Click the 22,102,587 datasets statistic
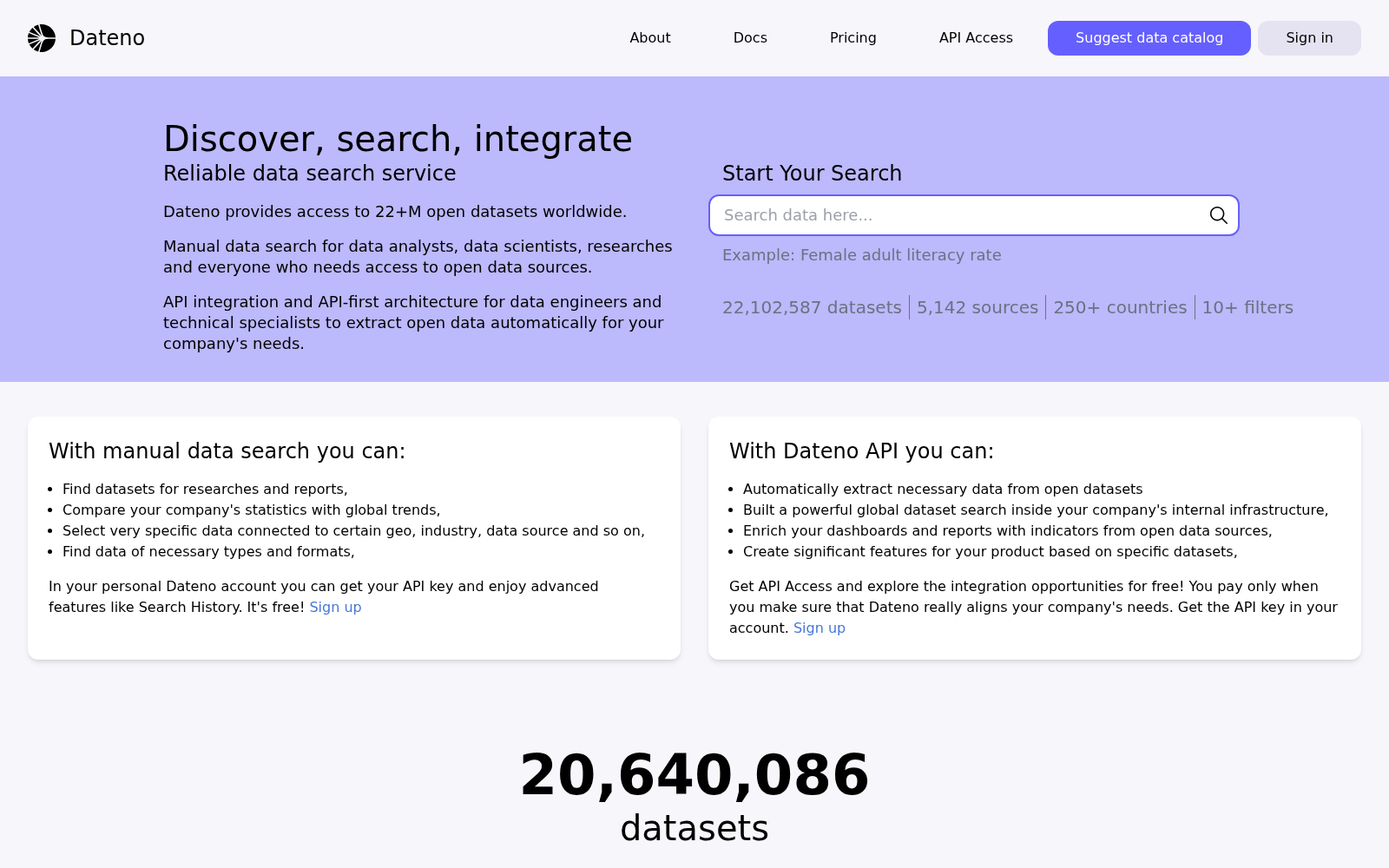Image resolution: width=1389 pixels, height=868 pixels. coord(812,307)
